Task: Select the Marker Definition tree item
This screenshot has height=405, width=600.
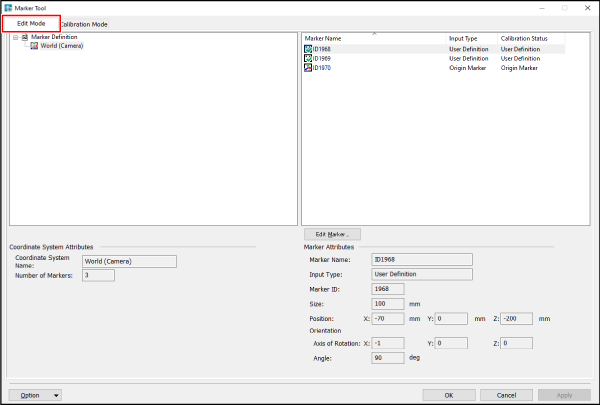Action: click(x=54, y=37)
